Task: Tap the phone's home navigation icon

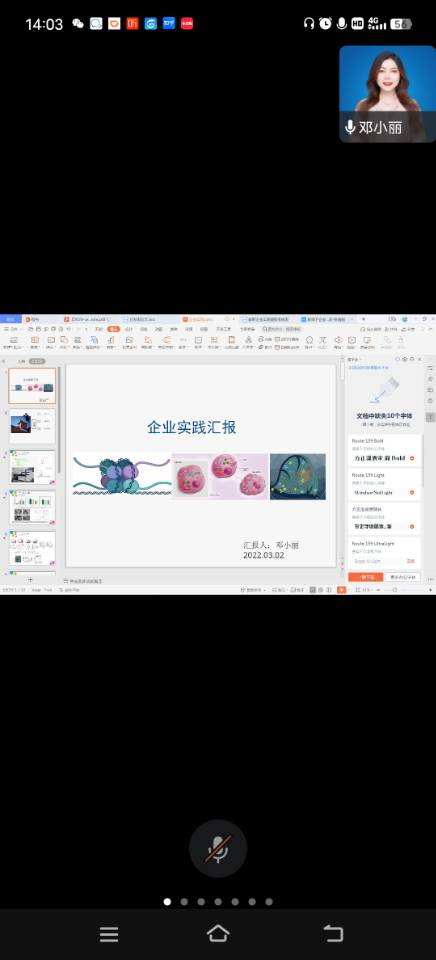Action: click(218, 933)
